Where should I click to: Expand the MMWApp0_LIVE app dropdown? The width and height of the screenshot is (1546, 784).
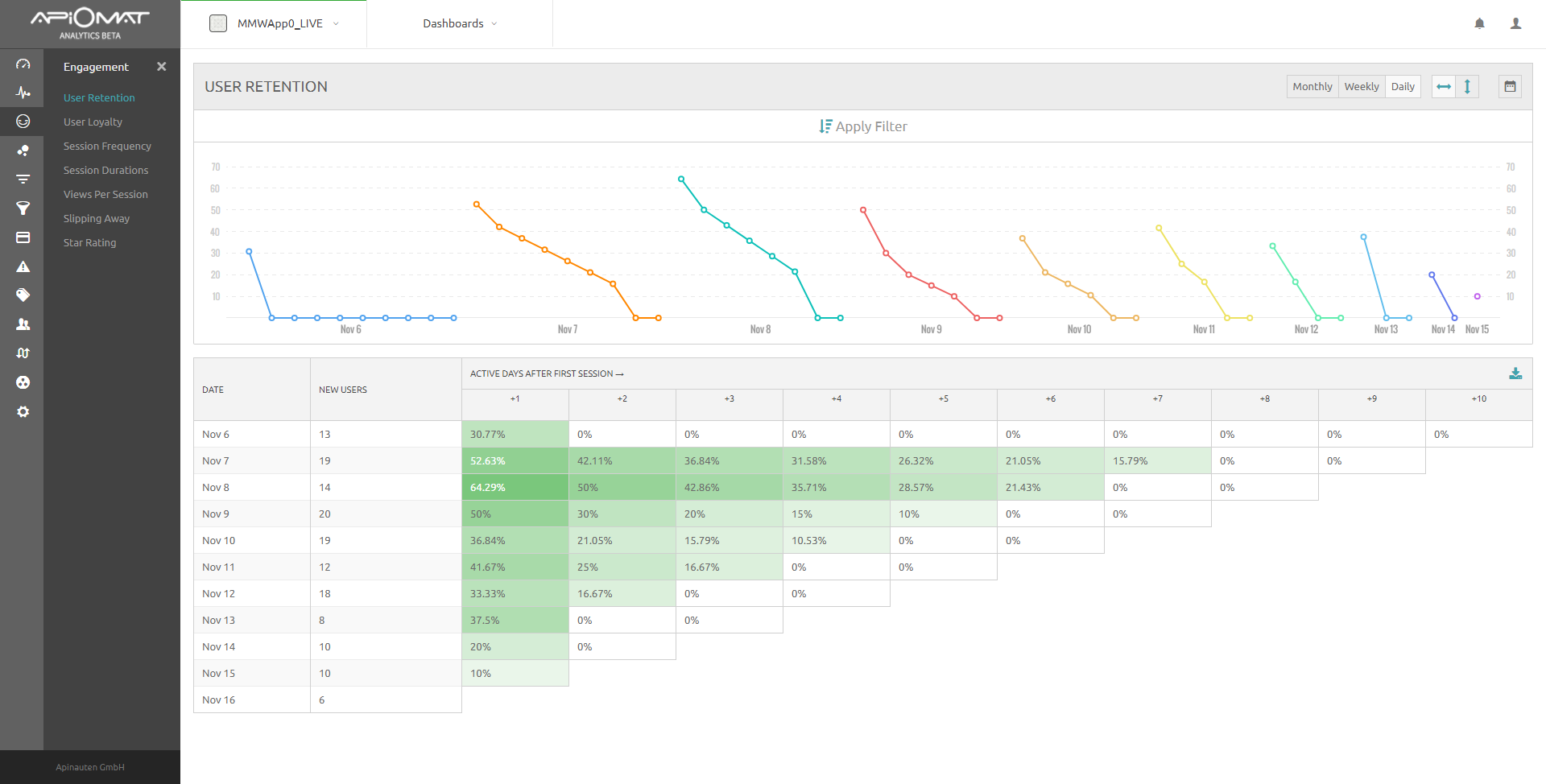336,23
